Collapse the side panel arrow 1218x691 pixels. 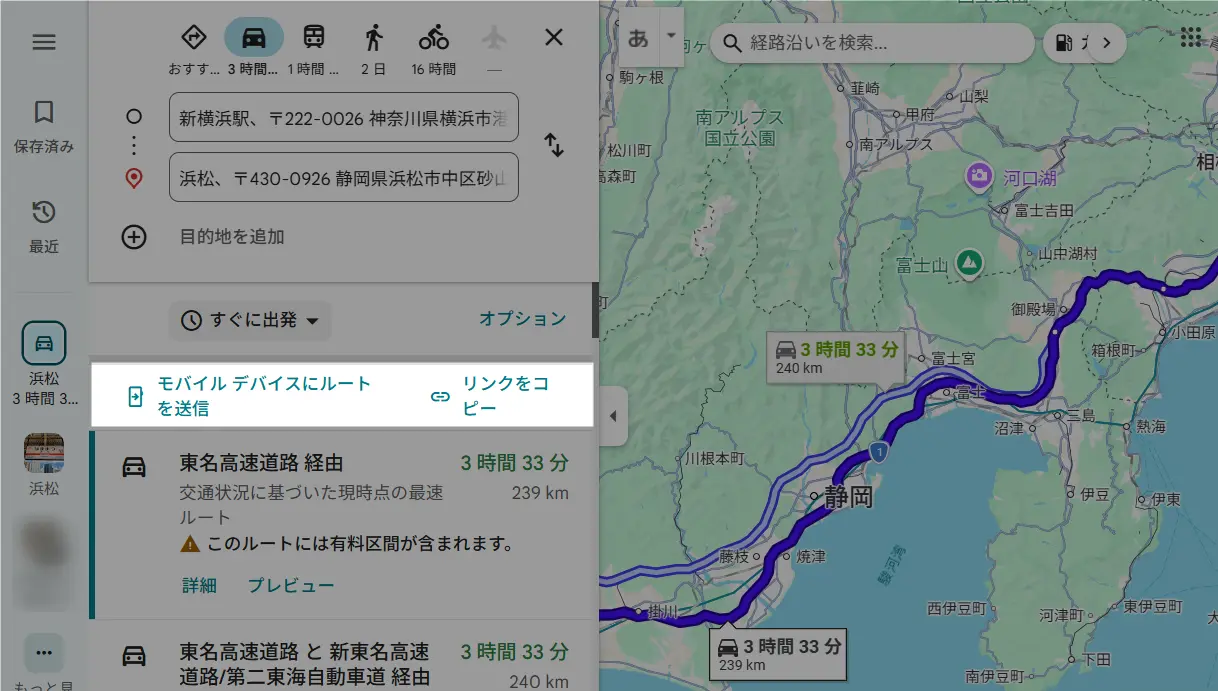[x=613, y=416]
